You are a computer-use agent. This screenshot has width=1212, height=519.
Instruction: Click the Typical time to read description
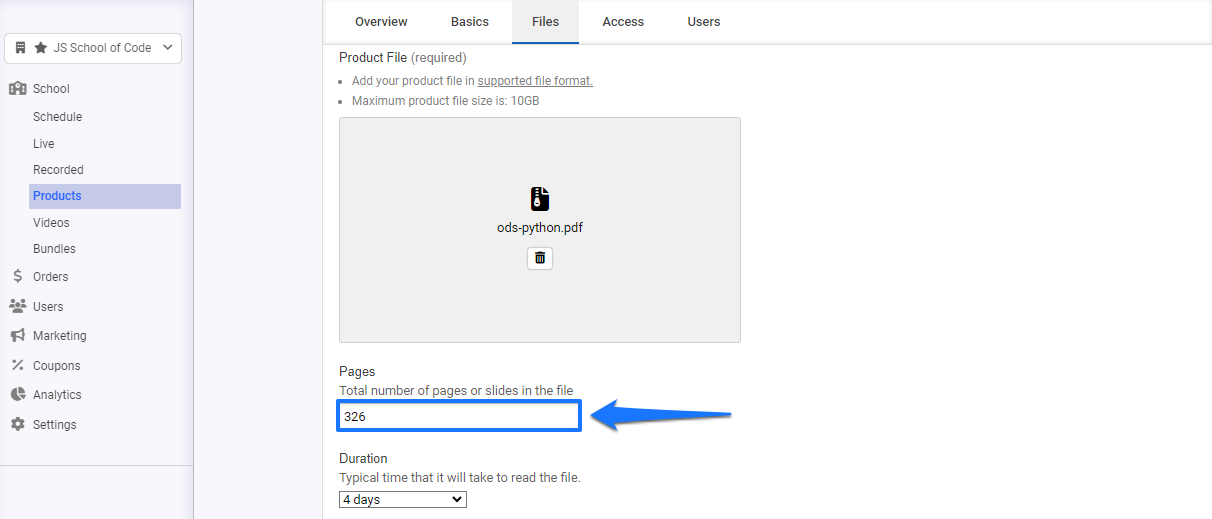460,477
